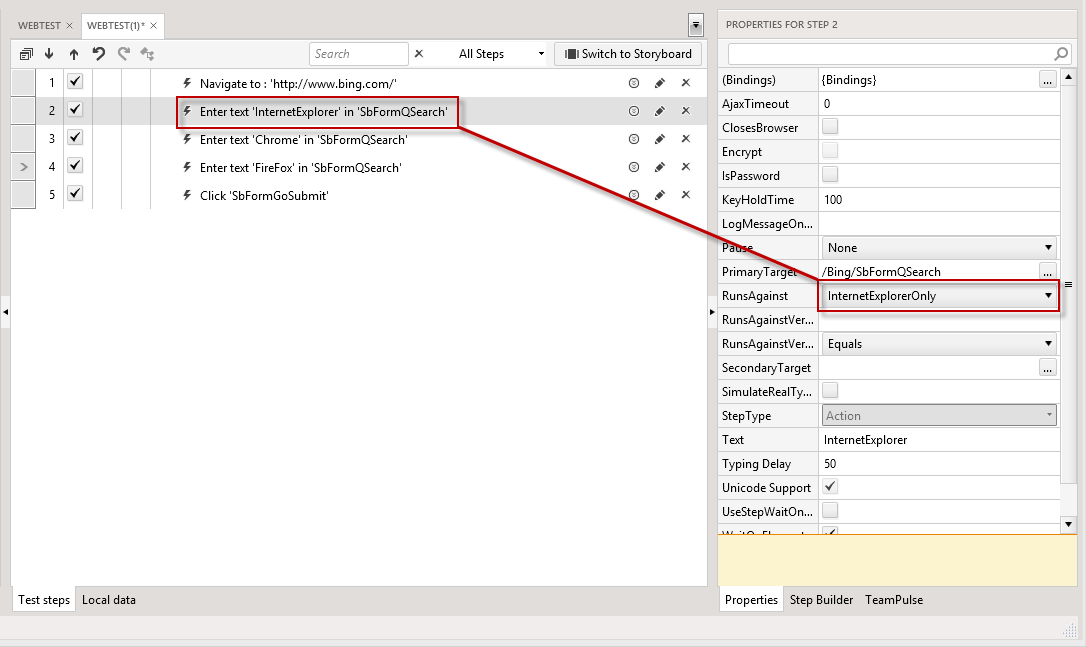Switch to the Step Builder tab

[821, 600]
